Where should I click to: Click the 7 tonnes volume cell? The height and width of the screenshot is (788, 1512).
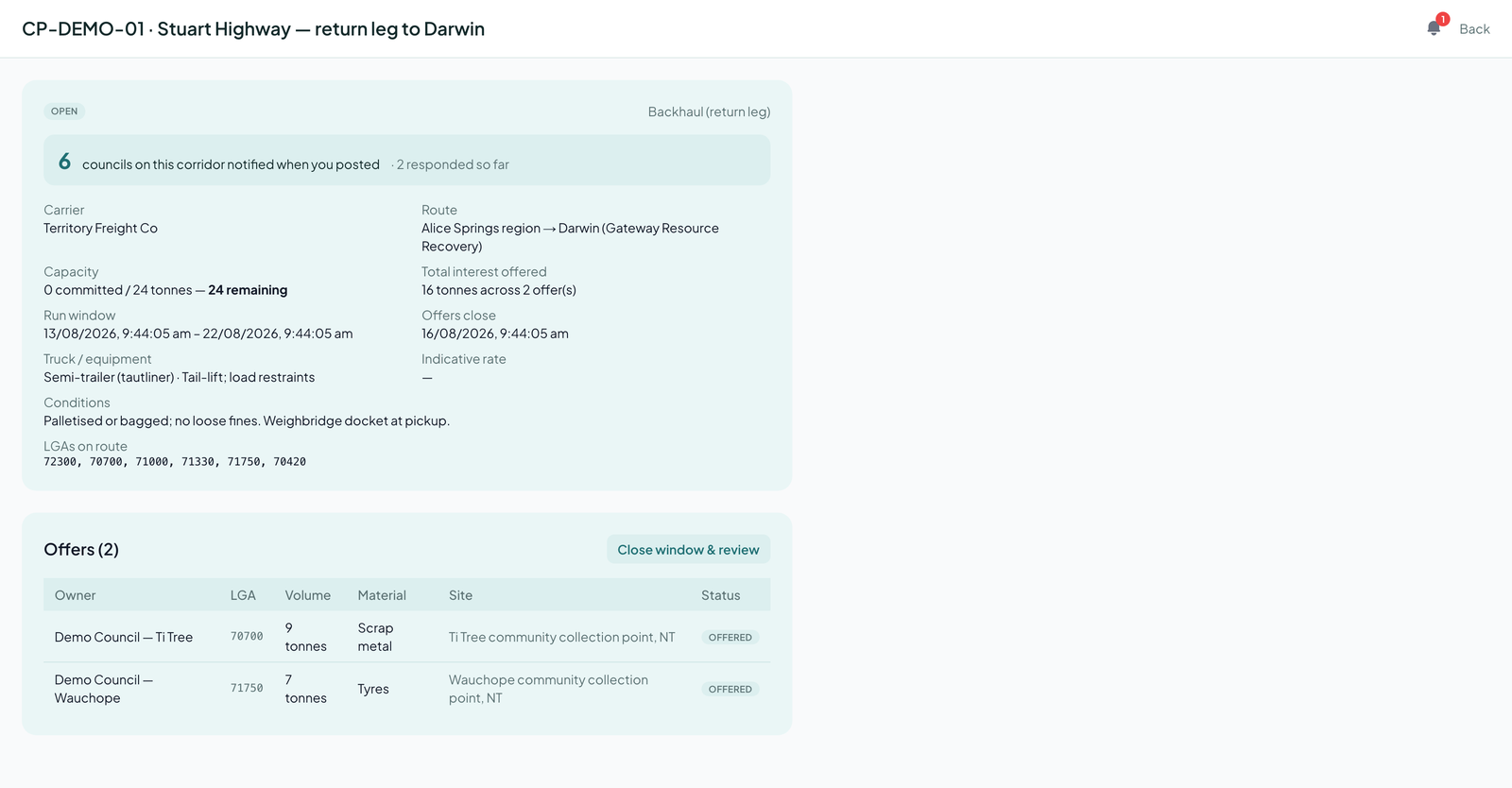click(x=306, y=689)
